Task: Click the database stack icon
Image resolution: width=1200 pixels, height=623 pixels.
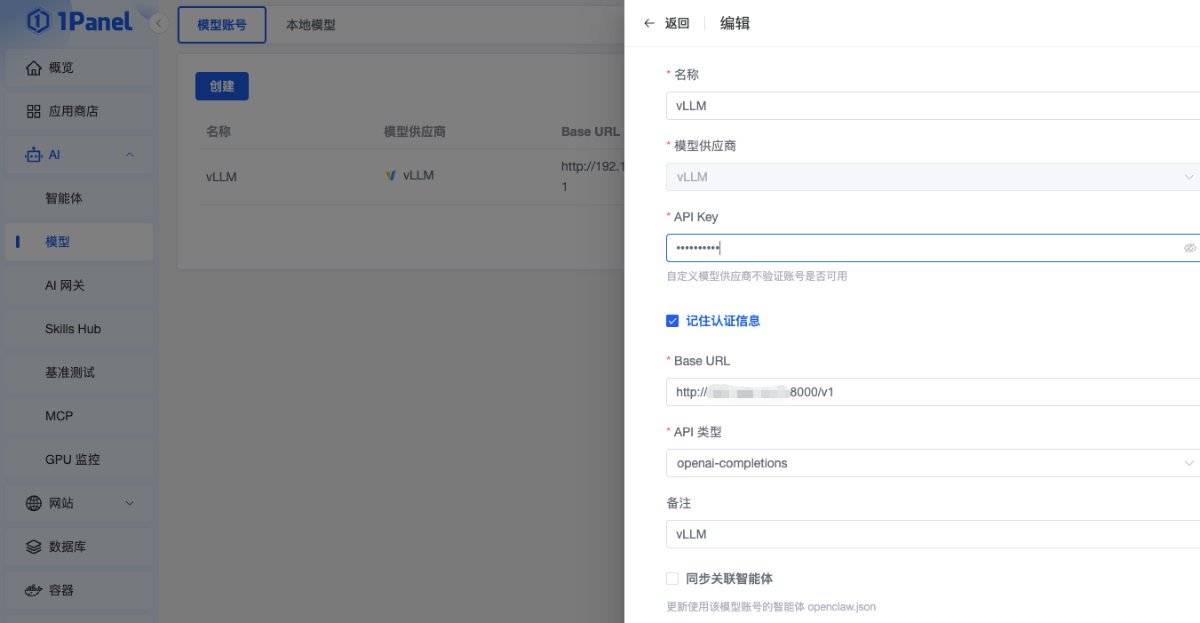Action: 34,547
